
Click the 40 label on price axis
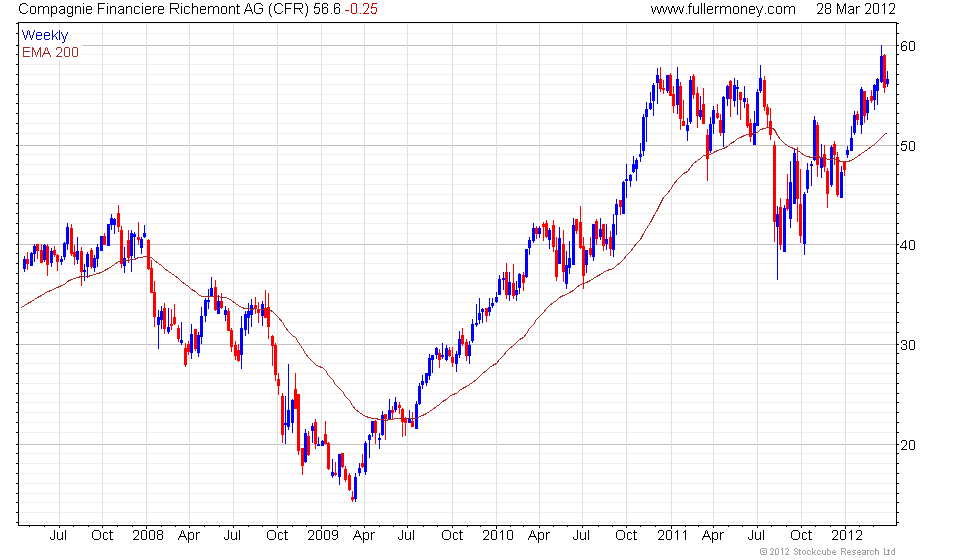[908, 245]
